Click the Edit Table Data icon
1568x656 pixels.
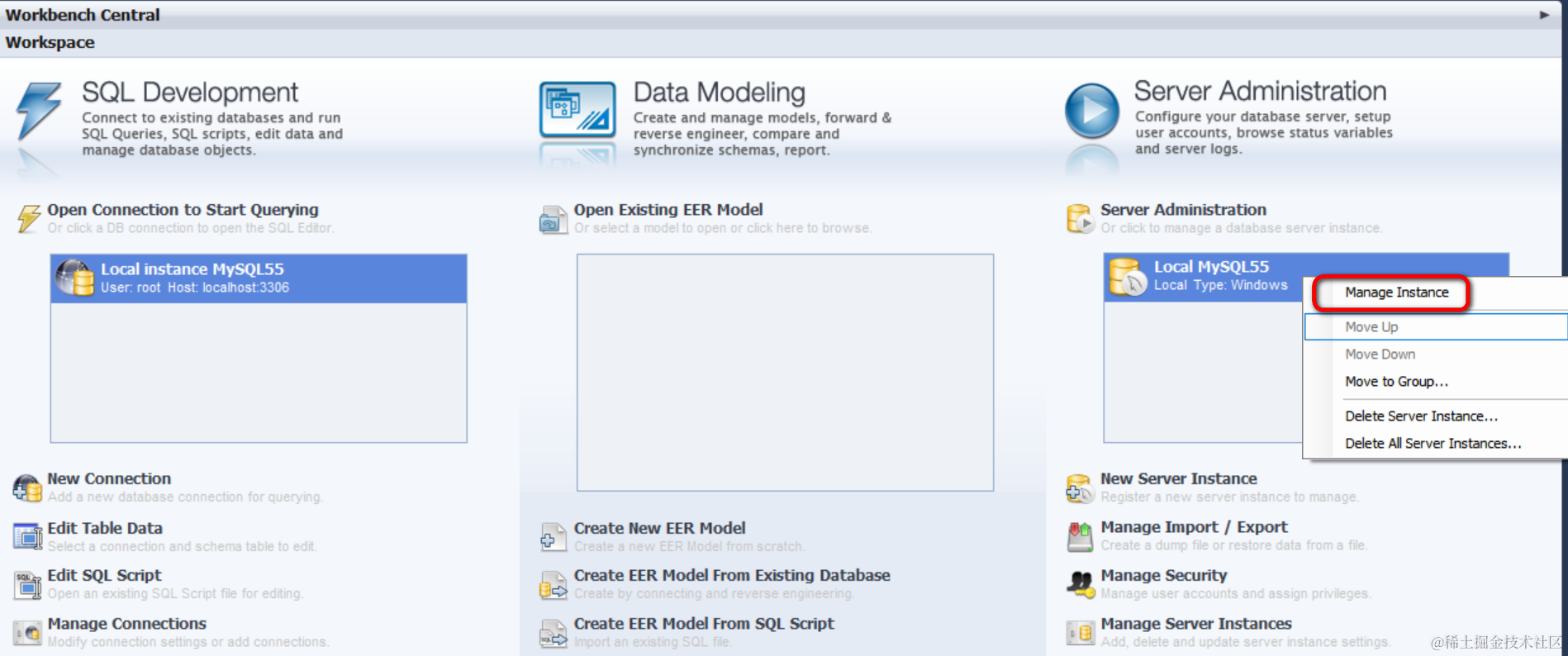(x=27, y=537)
